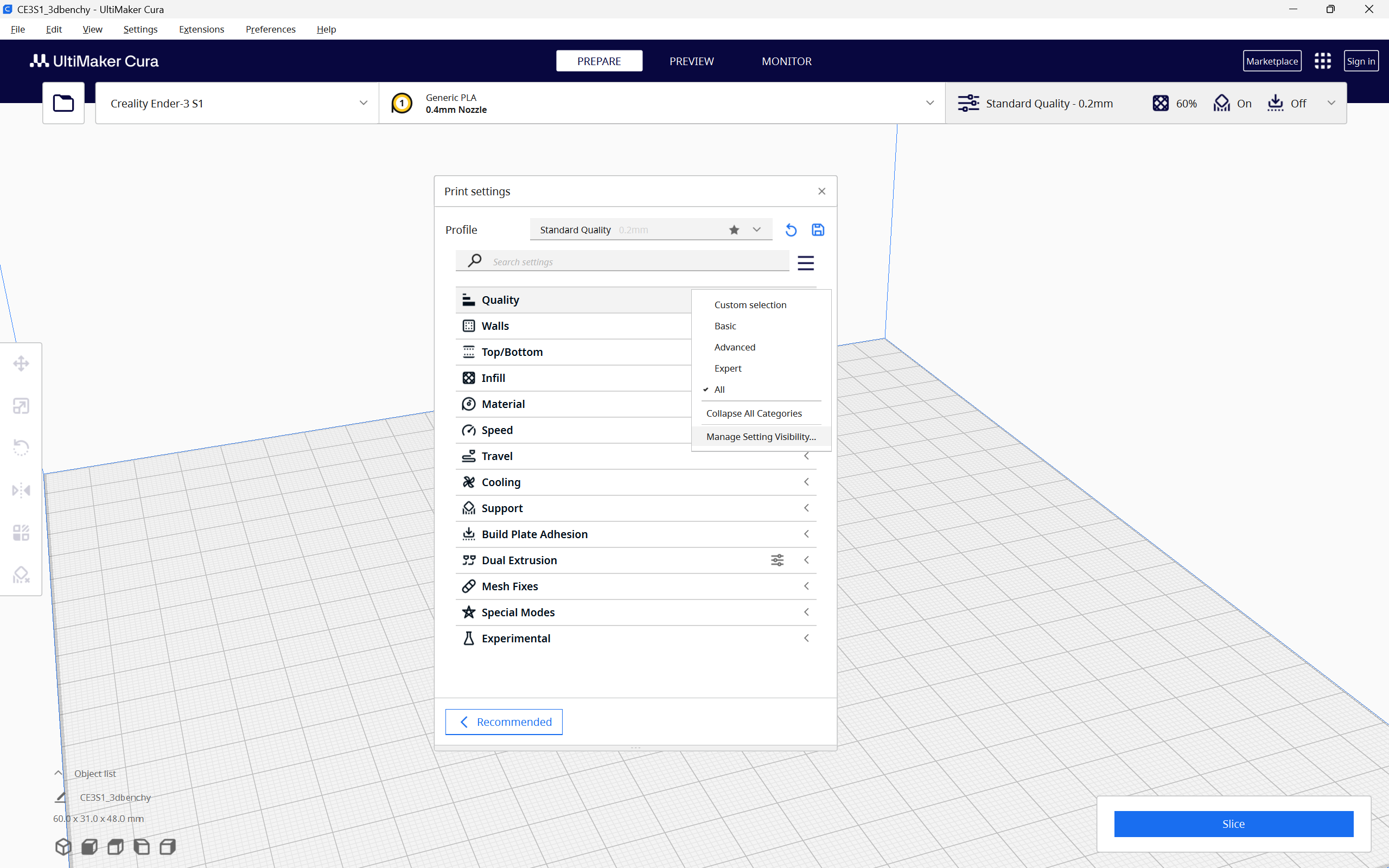Click the Dual Extrusion settings sliders icon
1389x868 pixels.
tap(777, 560)
